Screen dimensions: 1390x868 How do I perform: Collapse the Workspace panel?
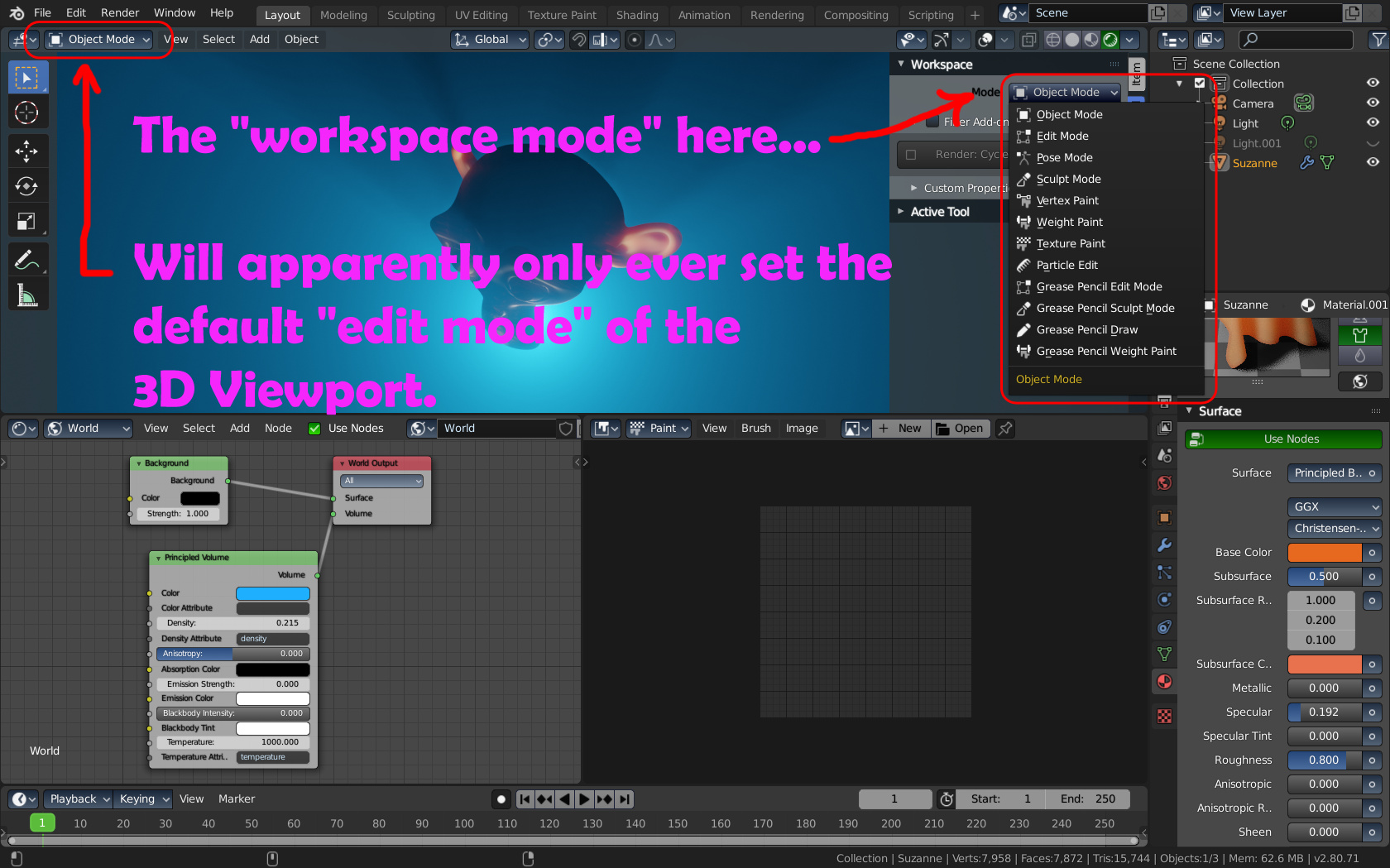pos(901,65)
